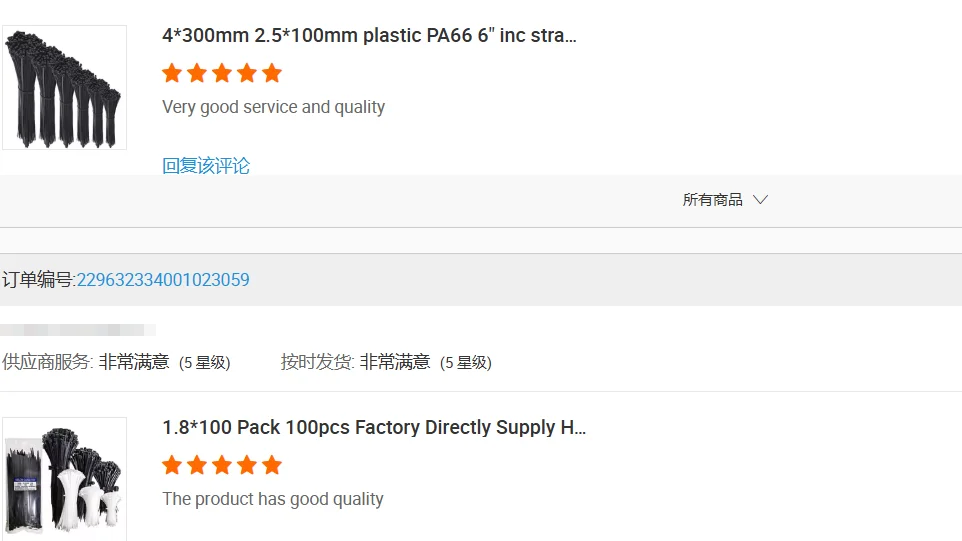Image resolution: width=962 pixels, height=541 pixels.
Task: Click the 按时发货 非常满意 rating
Action: (395, 362)
